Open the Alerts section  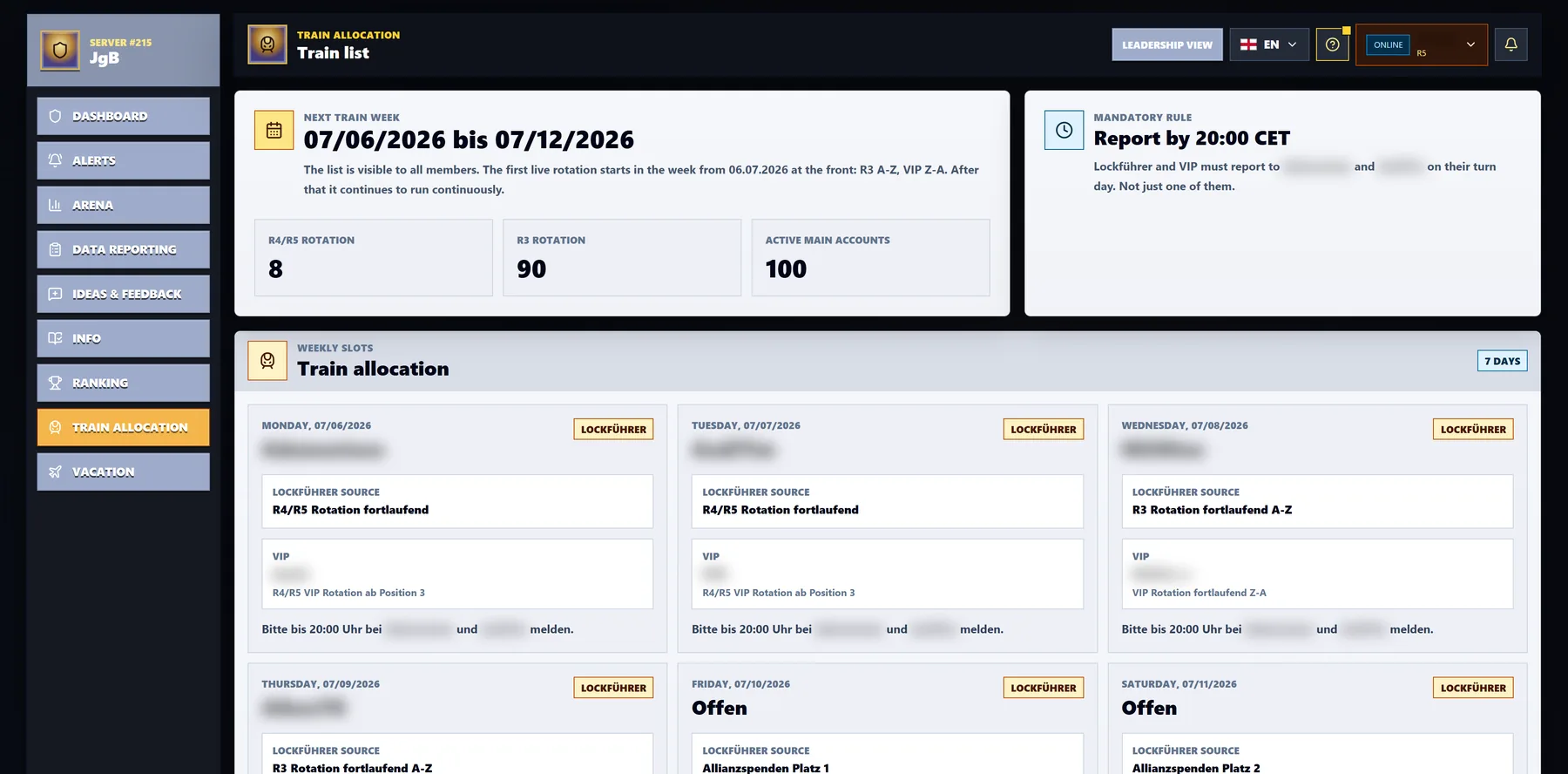124,160
